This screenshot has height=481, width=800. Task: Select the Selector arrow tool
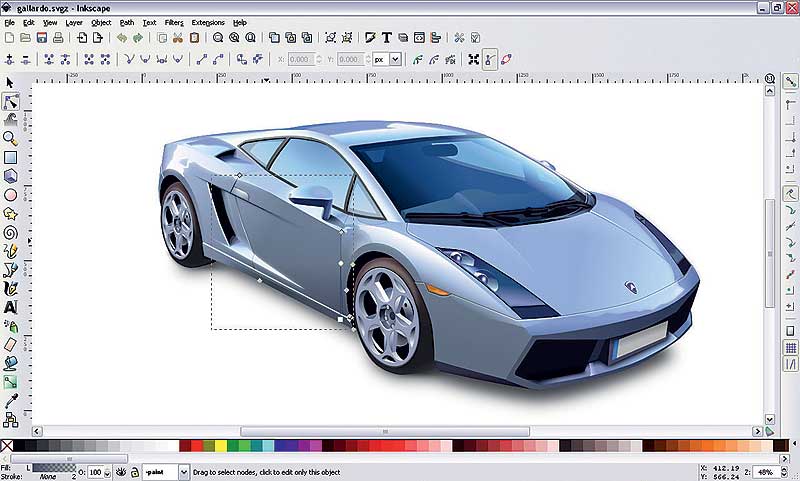coord(10,82)
